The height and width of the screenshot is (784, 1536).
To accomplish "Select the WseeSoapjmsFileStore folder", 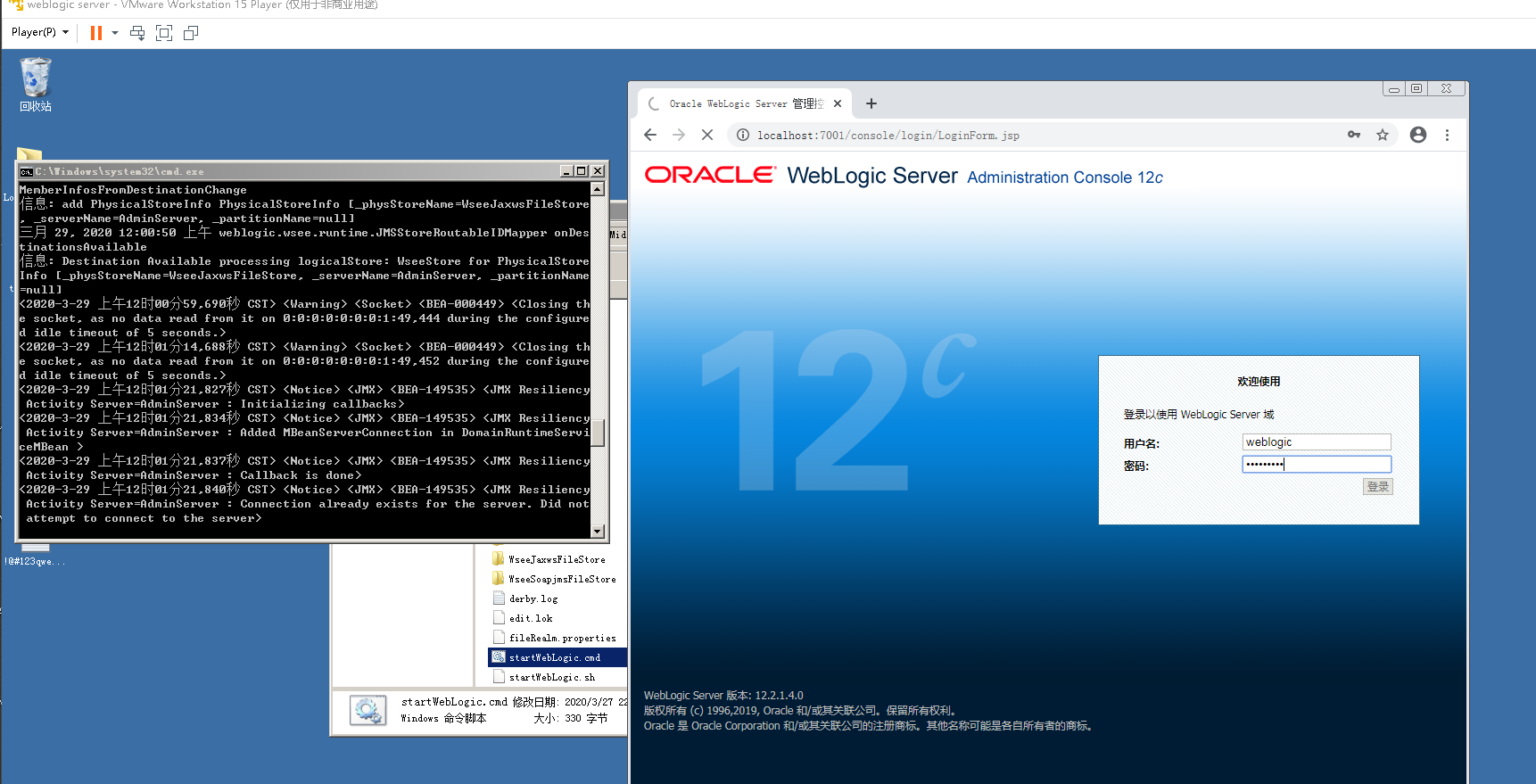I will point(562,579).
